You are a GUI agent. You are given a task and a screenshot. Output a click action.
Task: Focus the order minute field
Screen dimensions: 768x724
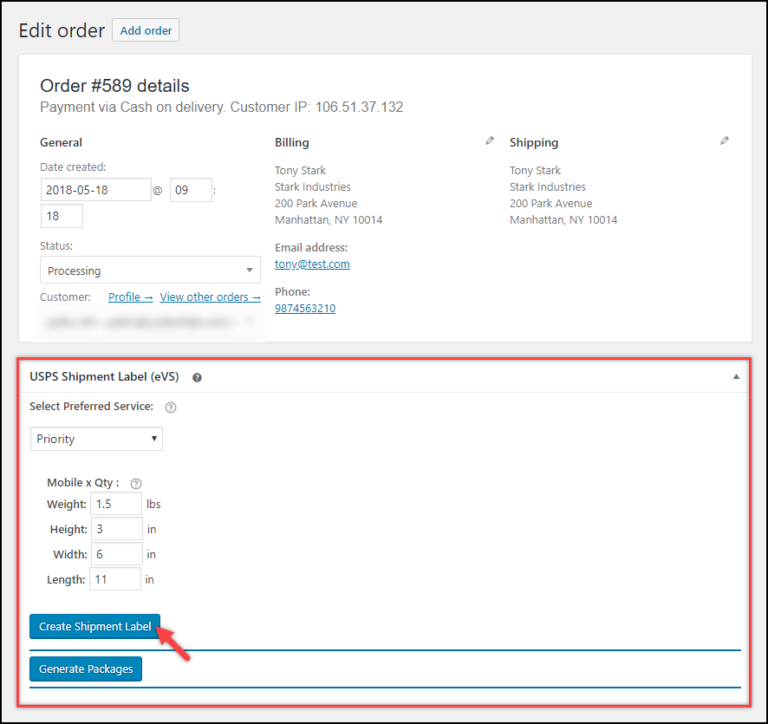point(62,216)
